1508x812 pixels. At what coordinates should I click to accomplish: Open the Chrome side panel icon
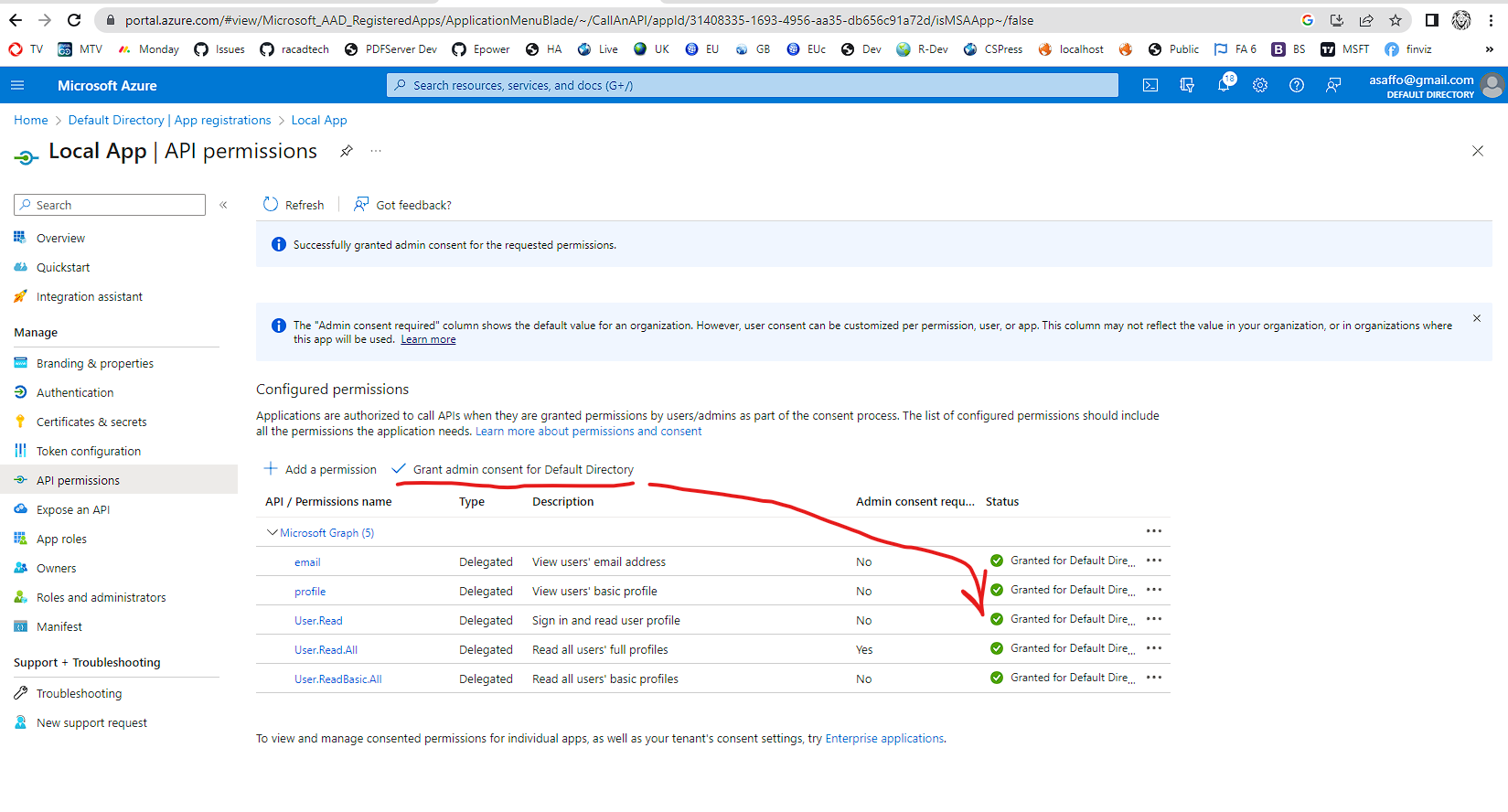click(x=1432, y=20)
